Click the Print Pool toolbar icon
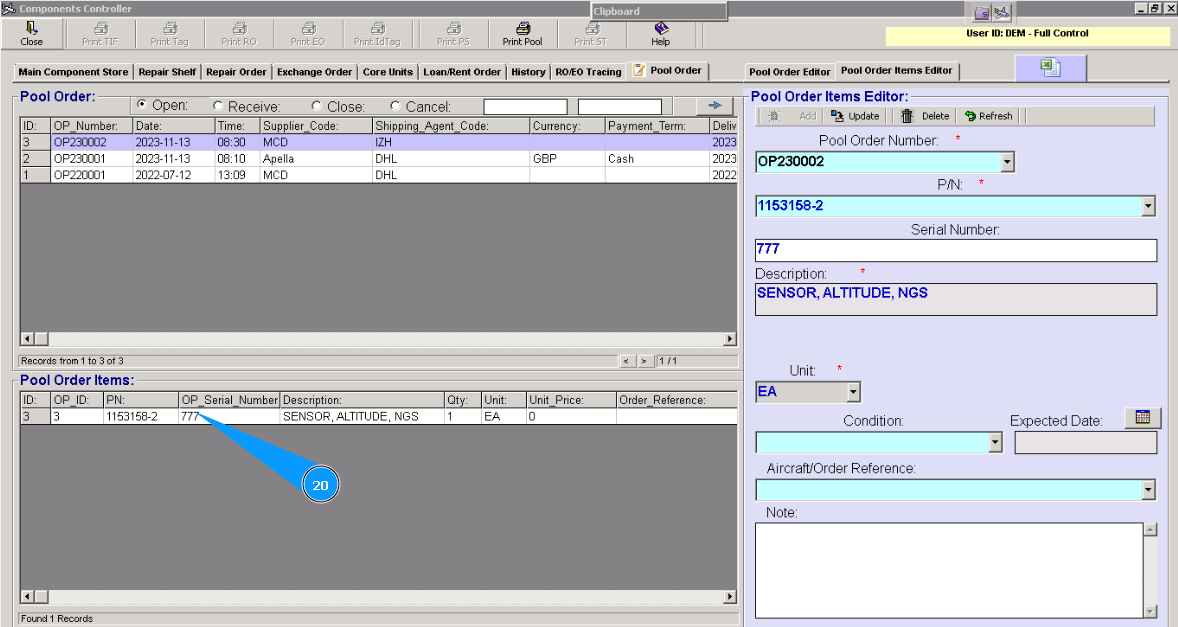The height and width of the screenshot is (627, 1178). 522,35
